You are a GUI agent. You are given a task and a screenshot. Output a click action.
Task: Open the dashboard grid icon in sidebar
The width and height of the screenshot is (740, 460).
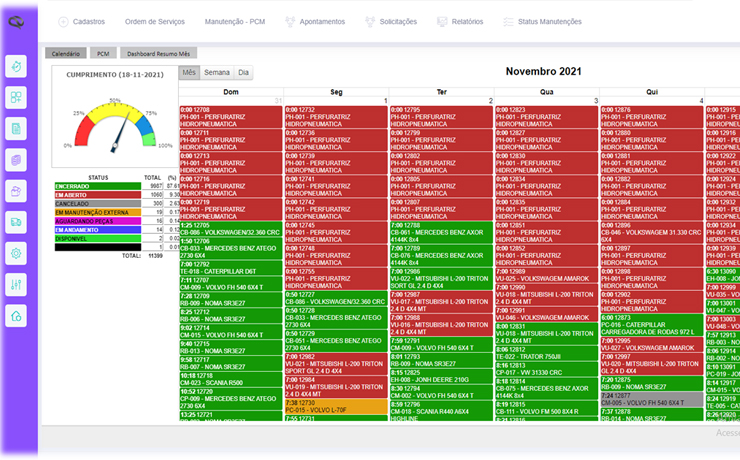pyautogui.click(x=17, y=98)
